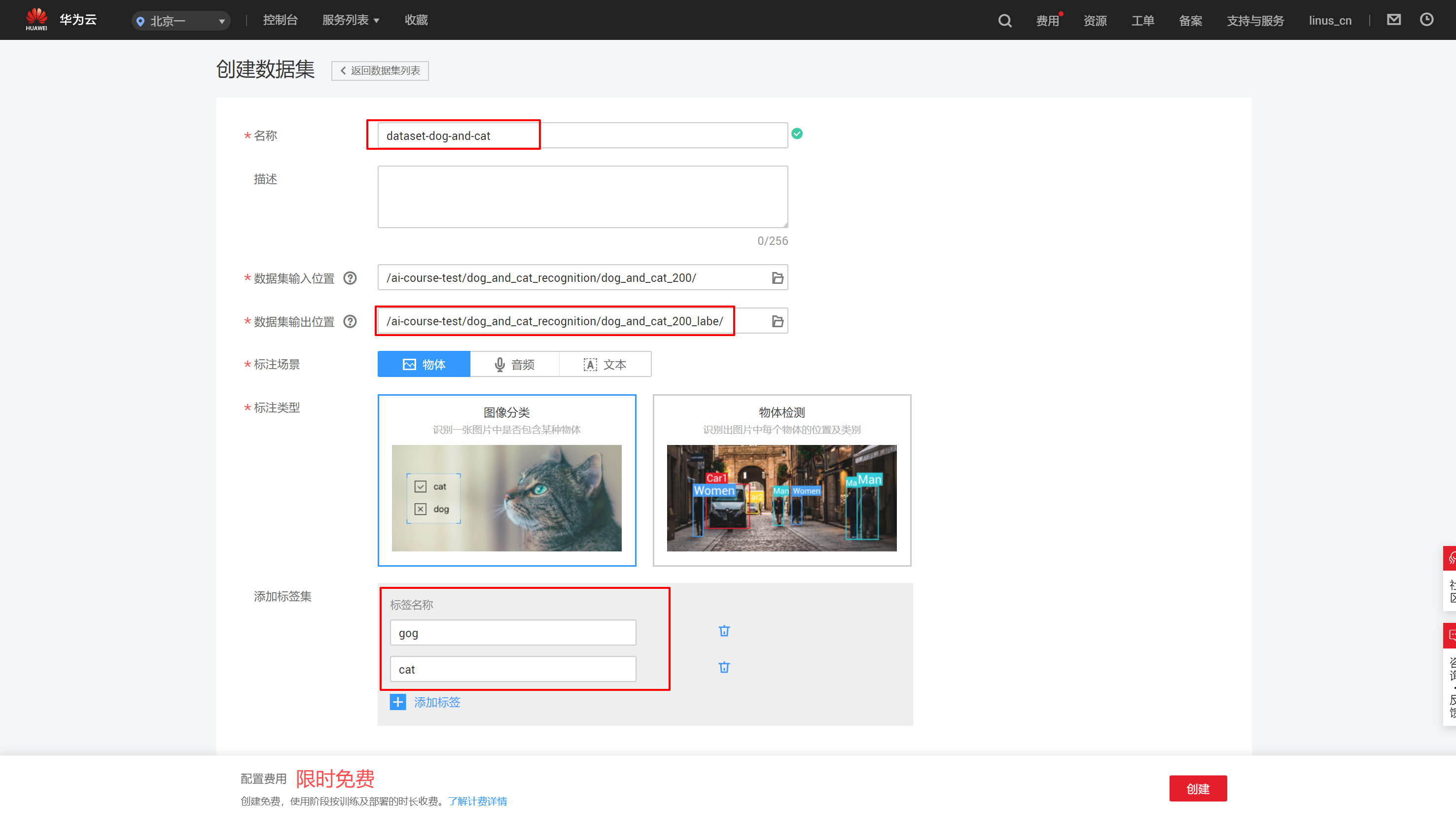Open folder browser for dataset input path

[778, 278]
